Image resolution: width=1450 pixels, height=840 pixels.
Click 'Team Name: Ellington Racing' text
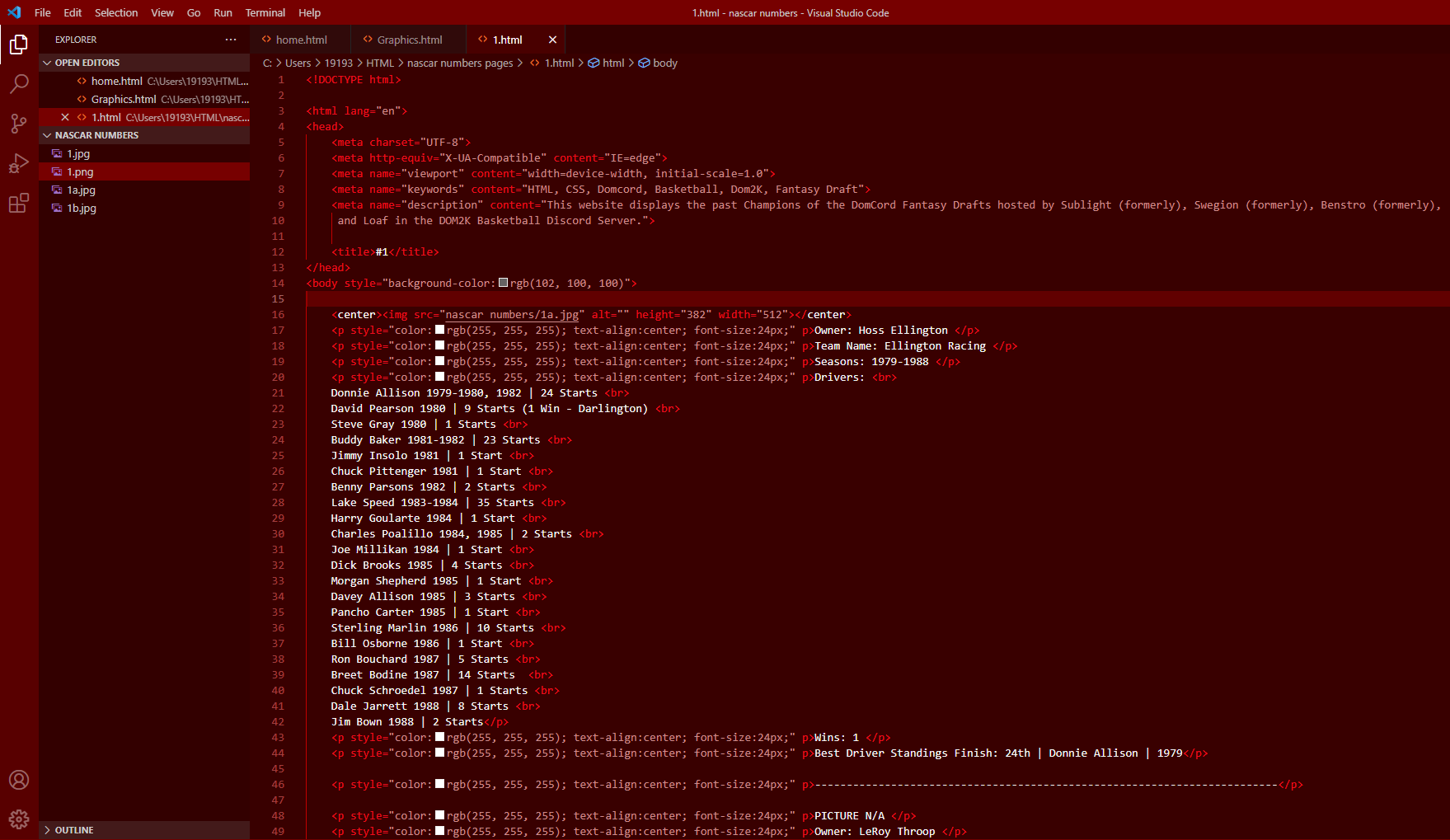click(x=900, y=345)
